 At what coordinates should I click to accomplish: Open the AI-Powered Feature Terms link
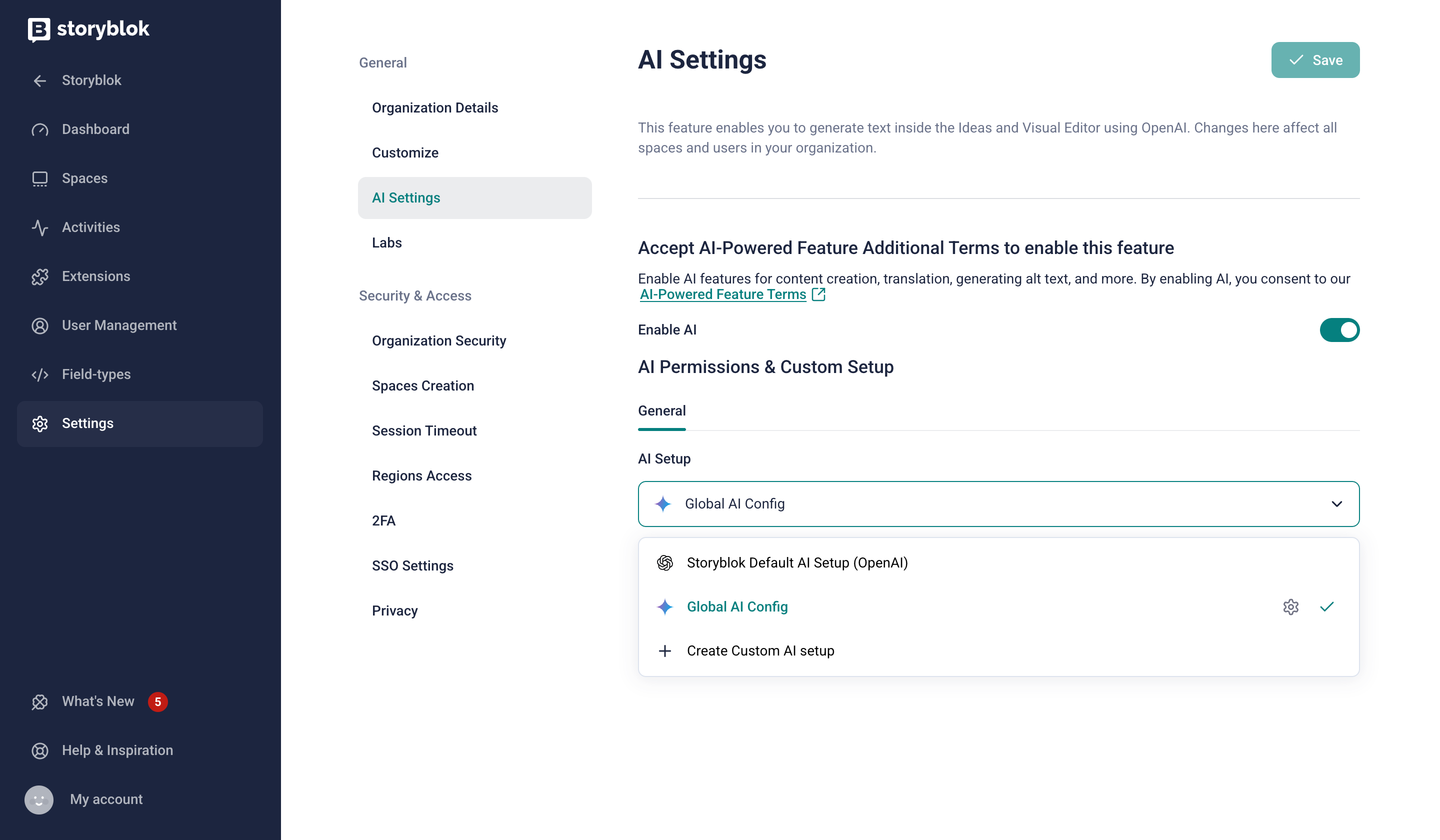723,295
